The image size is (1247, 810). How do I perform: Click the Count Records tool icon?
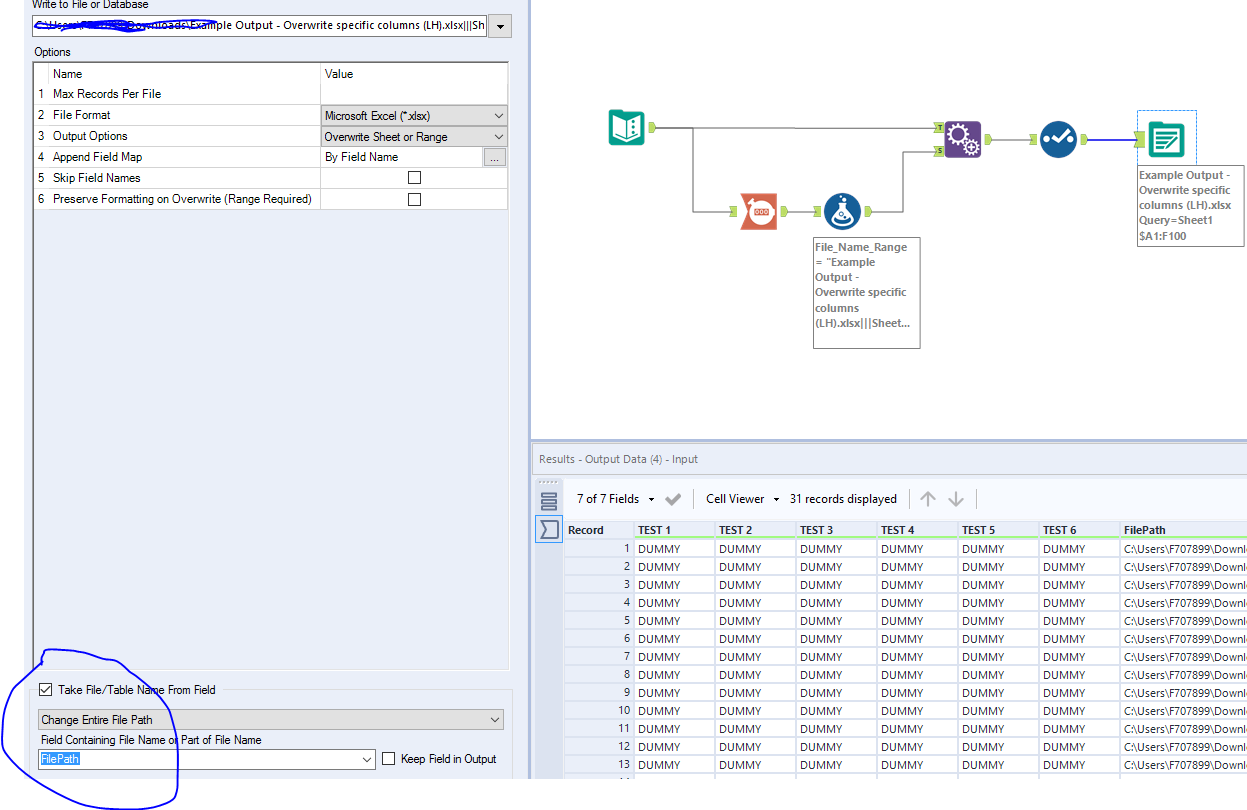[759, 211]
